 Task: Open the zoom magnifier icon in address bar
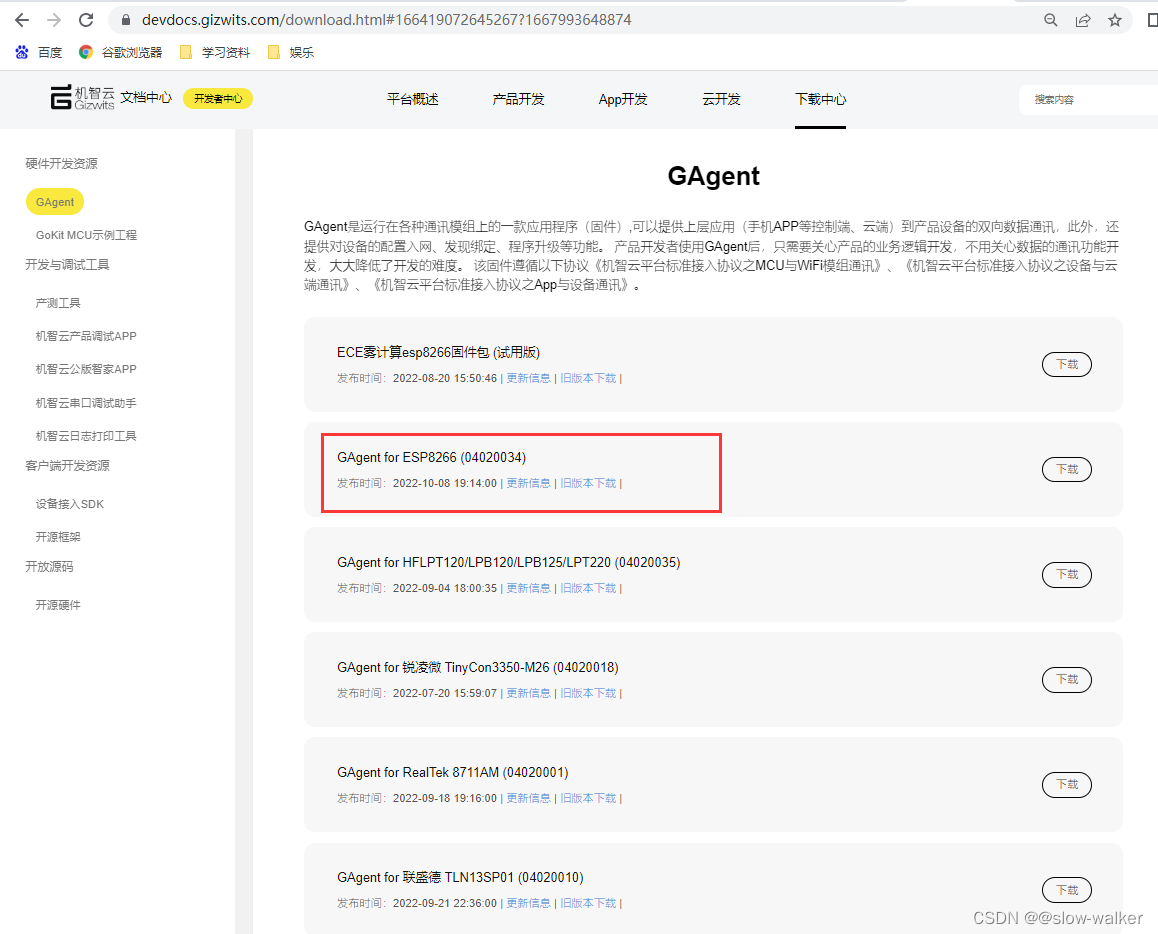point(1050,20)
